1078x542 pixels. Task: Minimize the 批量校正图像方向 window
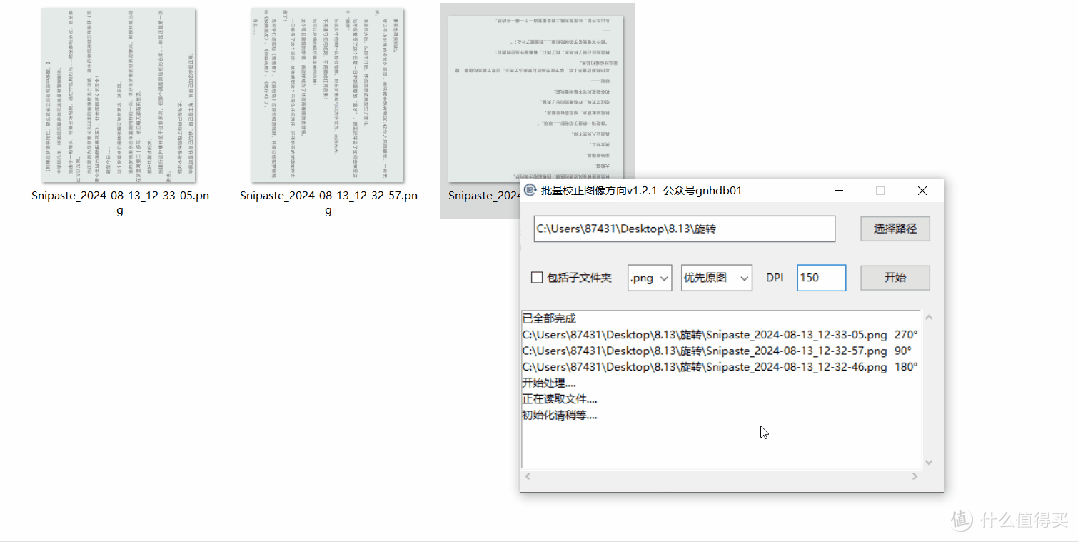point(839,191)
